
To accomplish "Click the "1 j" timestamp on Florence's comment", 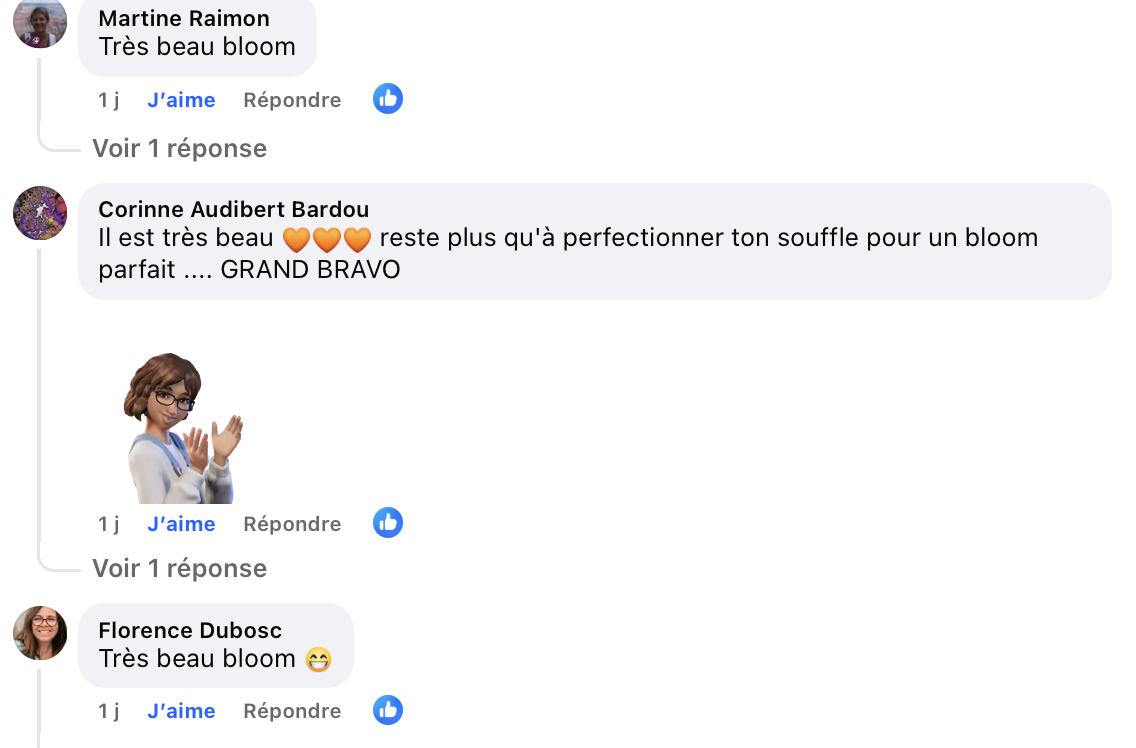I will (x=108, y=711).
